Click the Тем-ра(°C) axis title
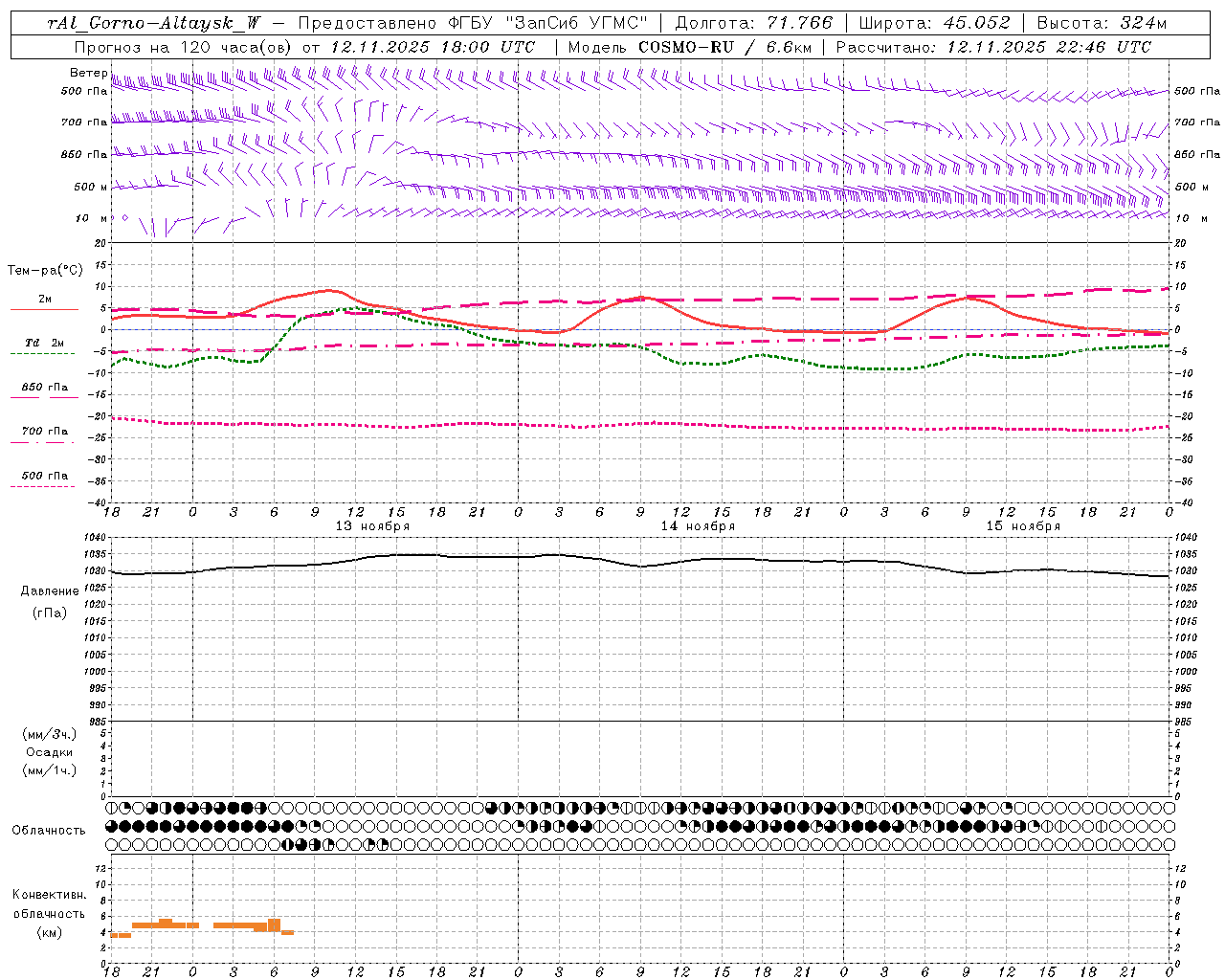 [x=45, y=271]
